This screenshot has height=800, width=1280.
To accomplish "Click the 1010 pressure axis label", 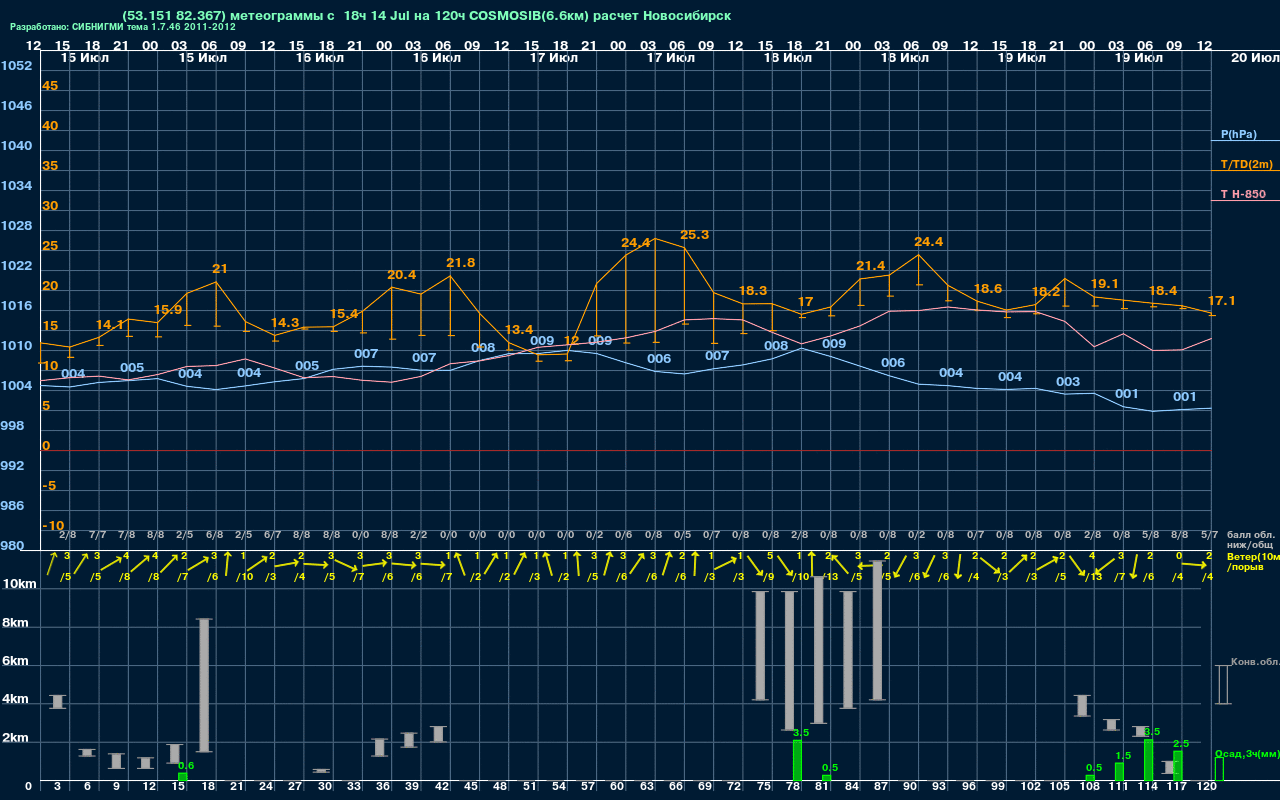I will click(16, 346).
